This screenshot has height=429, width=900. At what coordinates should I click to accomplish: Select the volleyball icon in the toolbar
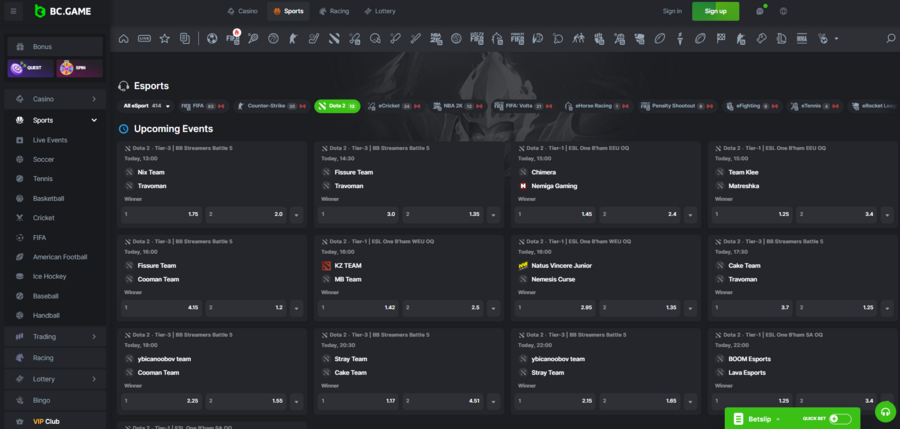pyautogui.click(x=456, y=38)
